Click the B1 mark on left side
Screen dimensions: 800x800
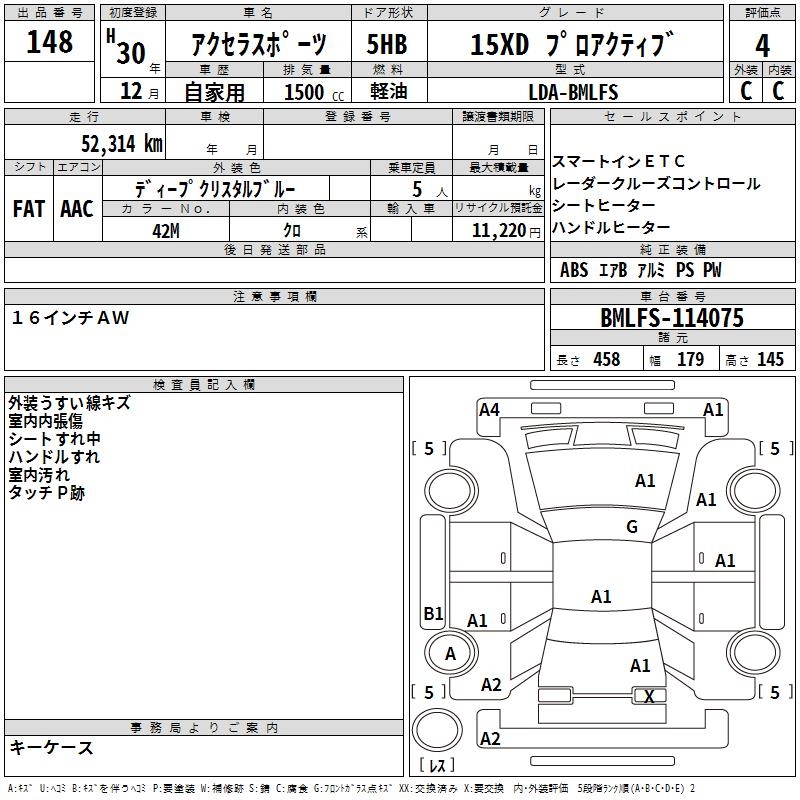434,613
